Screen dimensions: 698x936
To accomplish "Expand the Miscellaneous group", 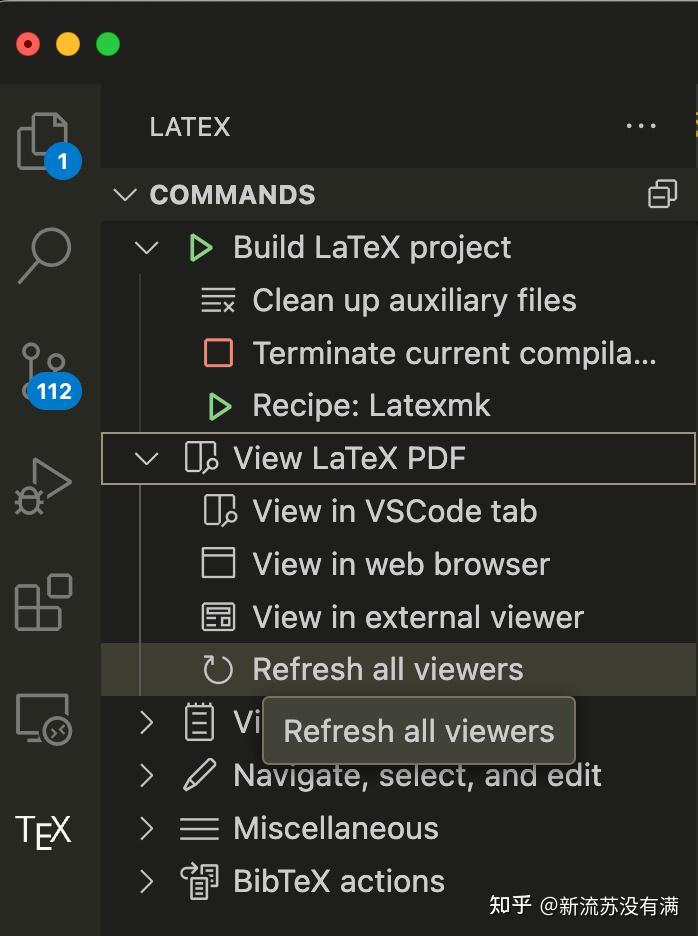I will point(147,828).
